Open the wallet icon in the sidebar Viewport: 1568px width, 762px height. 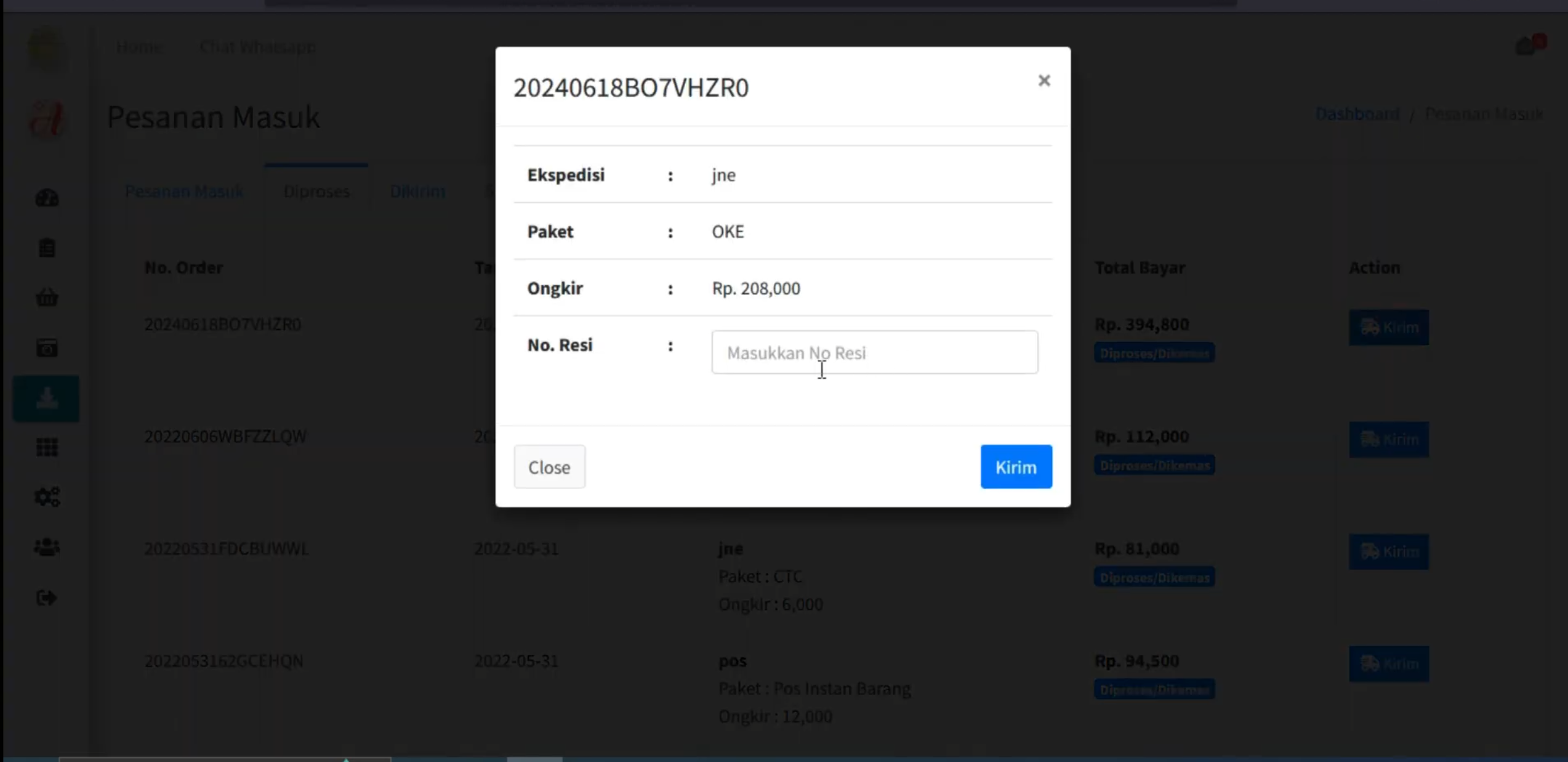pos(47,348)
